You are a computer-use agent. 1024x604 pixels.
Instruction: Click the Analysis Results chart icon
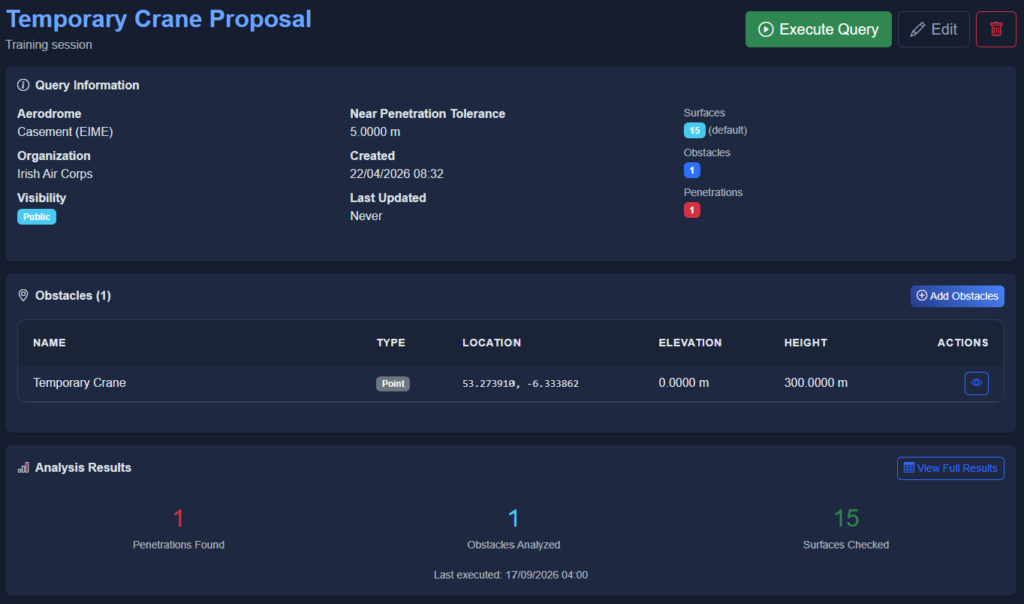point(24,468)
